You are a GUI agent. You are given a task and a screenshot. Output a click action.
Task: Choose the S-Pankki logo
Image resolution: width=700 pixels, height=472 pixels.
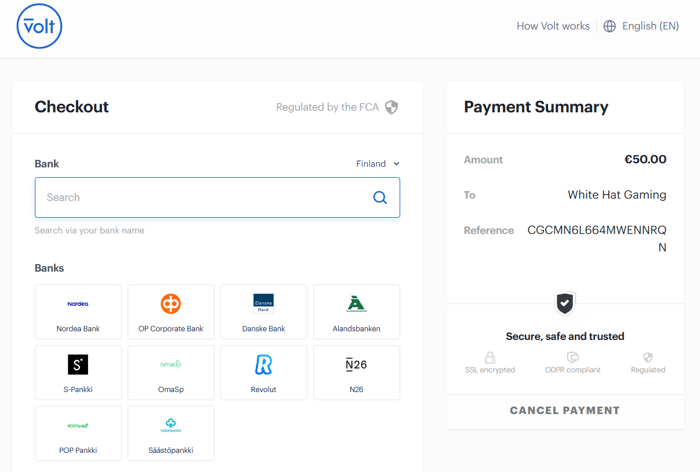click(78, 364)
